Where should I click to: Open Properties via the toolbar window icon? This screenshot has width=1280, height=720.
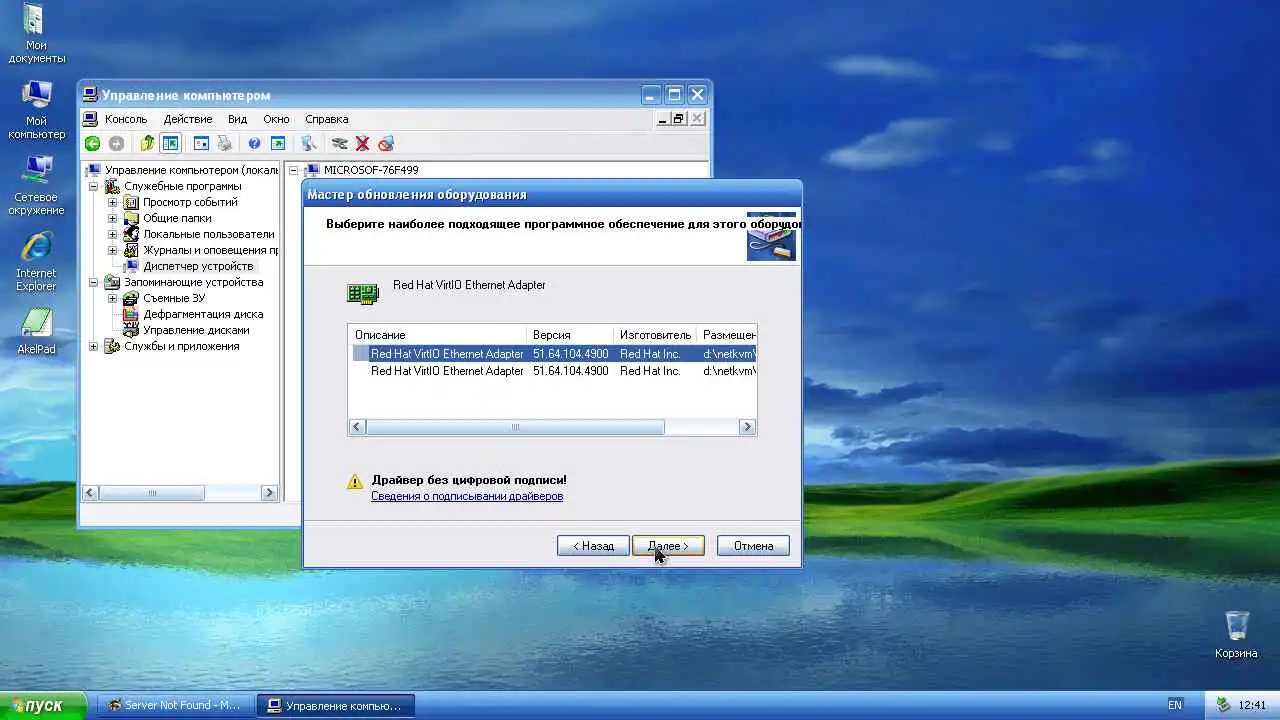(x=201, y=144)
